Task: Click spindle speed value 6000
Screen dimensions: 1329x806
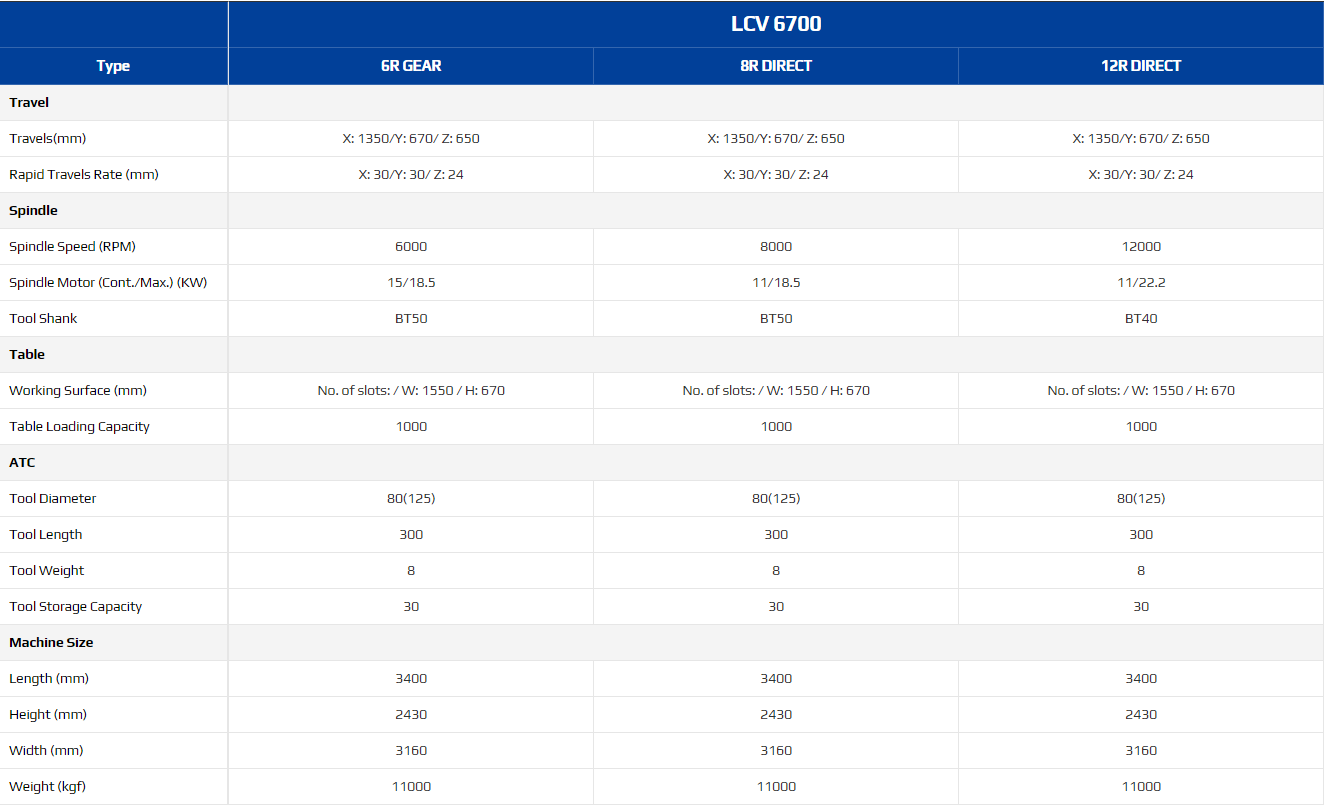Action: coord(411,246)
